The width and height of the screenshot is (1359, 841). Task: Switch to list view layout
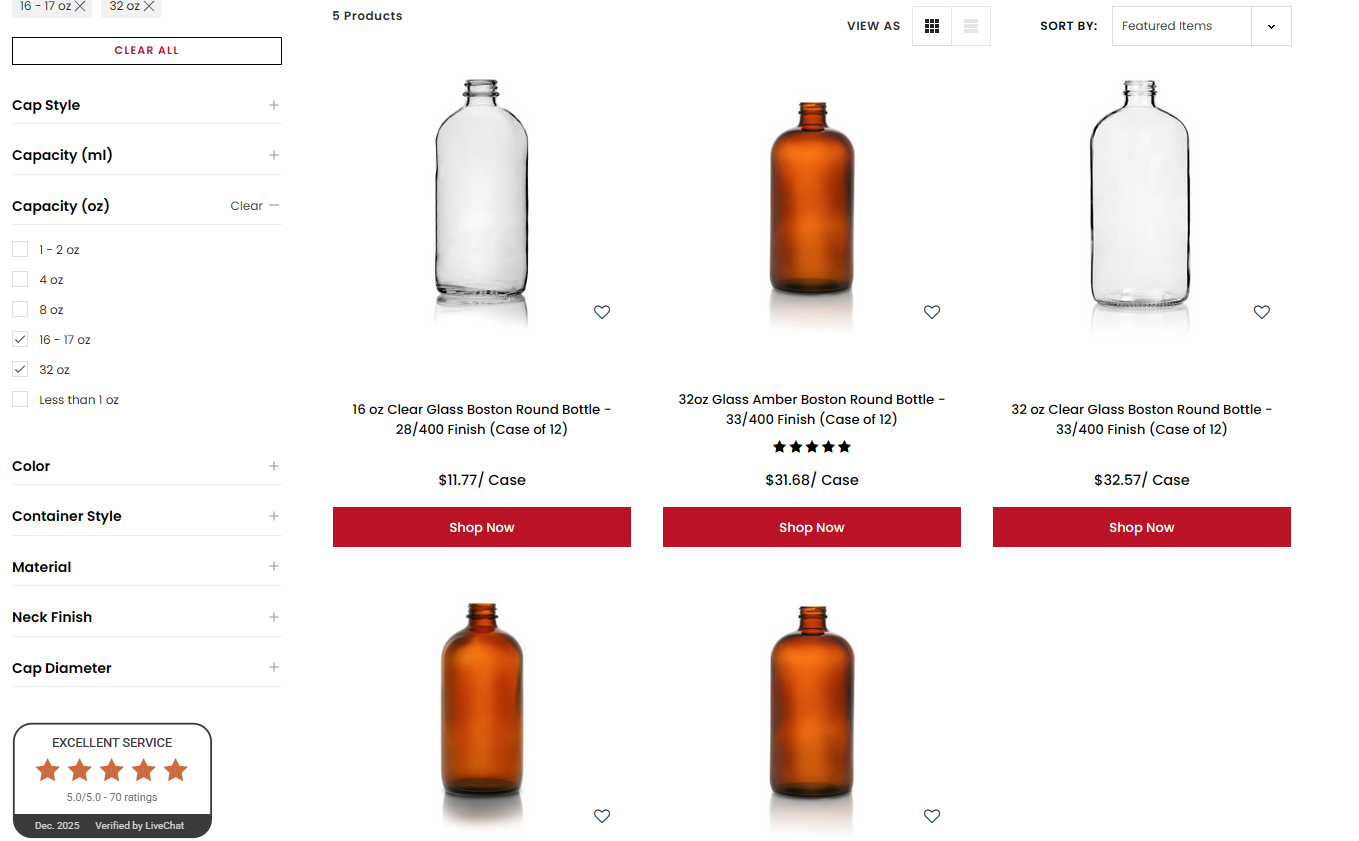click(x=971, y=26)
